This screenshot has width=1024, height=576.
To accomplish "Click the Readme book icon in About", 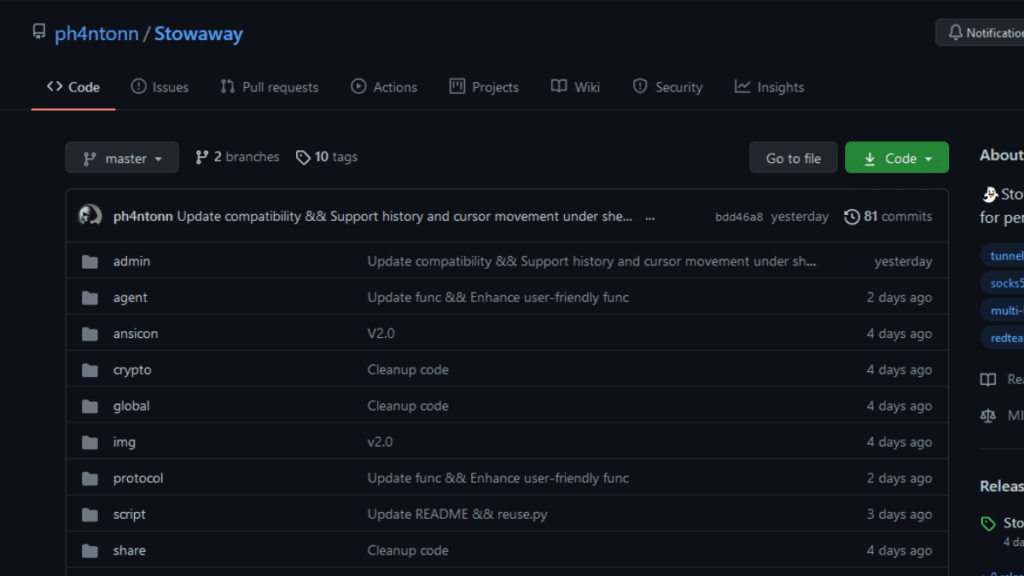I will 988,379.
